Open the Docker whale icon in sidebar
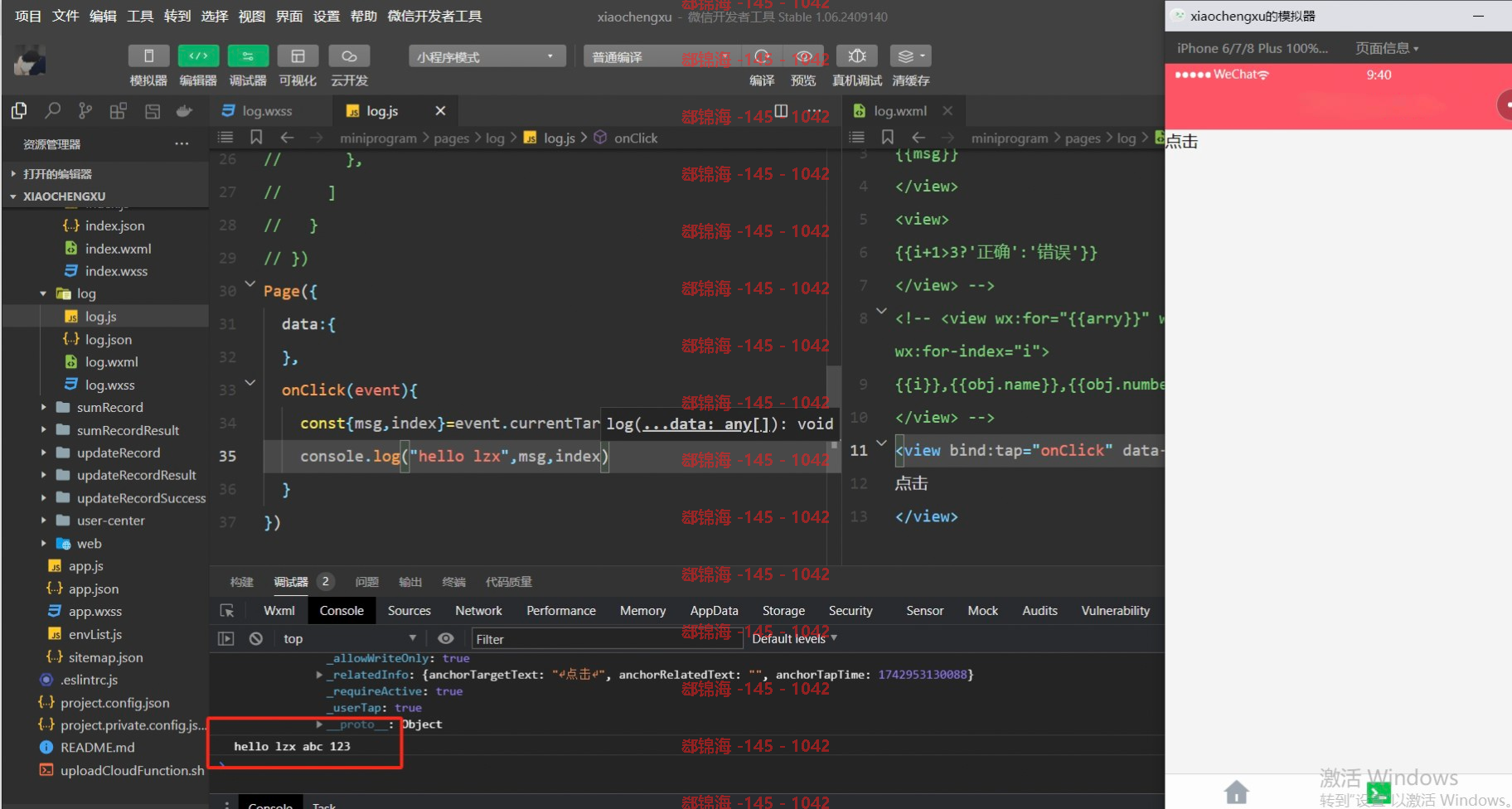The width and height of the screenshot is (1512, 809). point(184,110)
